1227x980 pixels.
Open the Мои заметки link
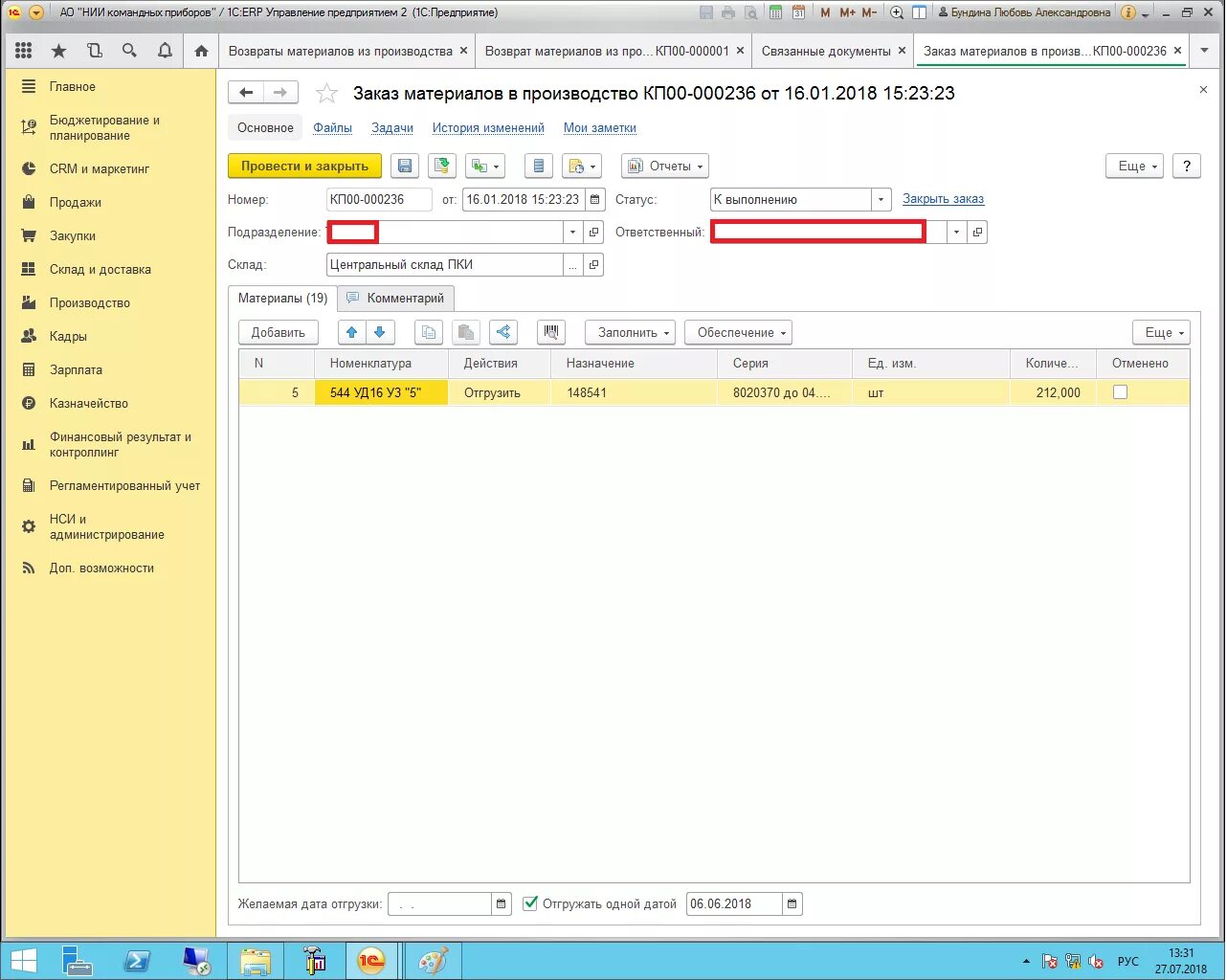(x=599, y=128)
